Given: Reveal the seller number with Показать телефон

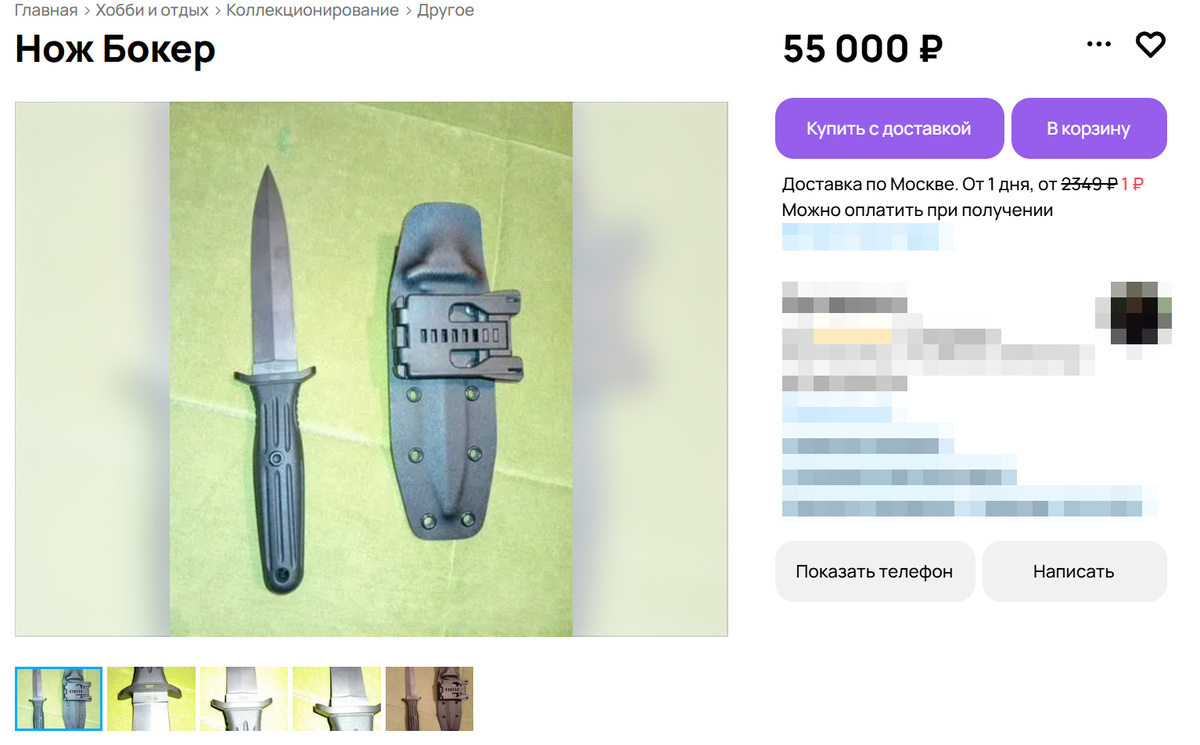Looking at the screenshot, I should (874, 572).
